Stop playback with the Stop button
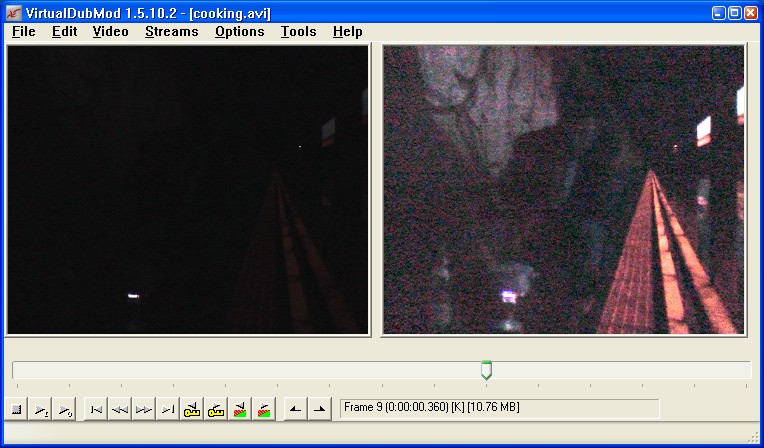Screen dimensions: 764x448 point(16,409)
